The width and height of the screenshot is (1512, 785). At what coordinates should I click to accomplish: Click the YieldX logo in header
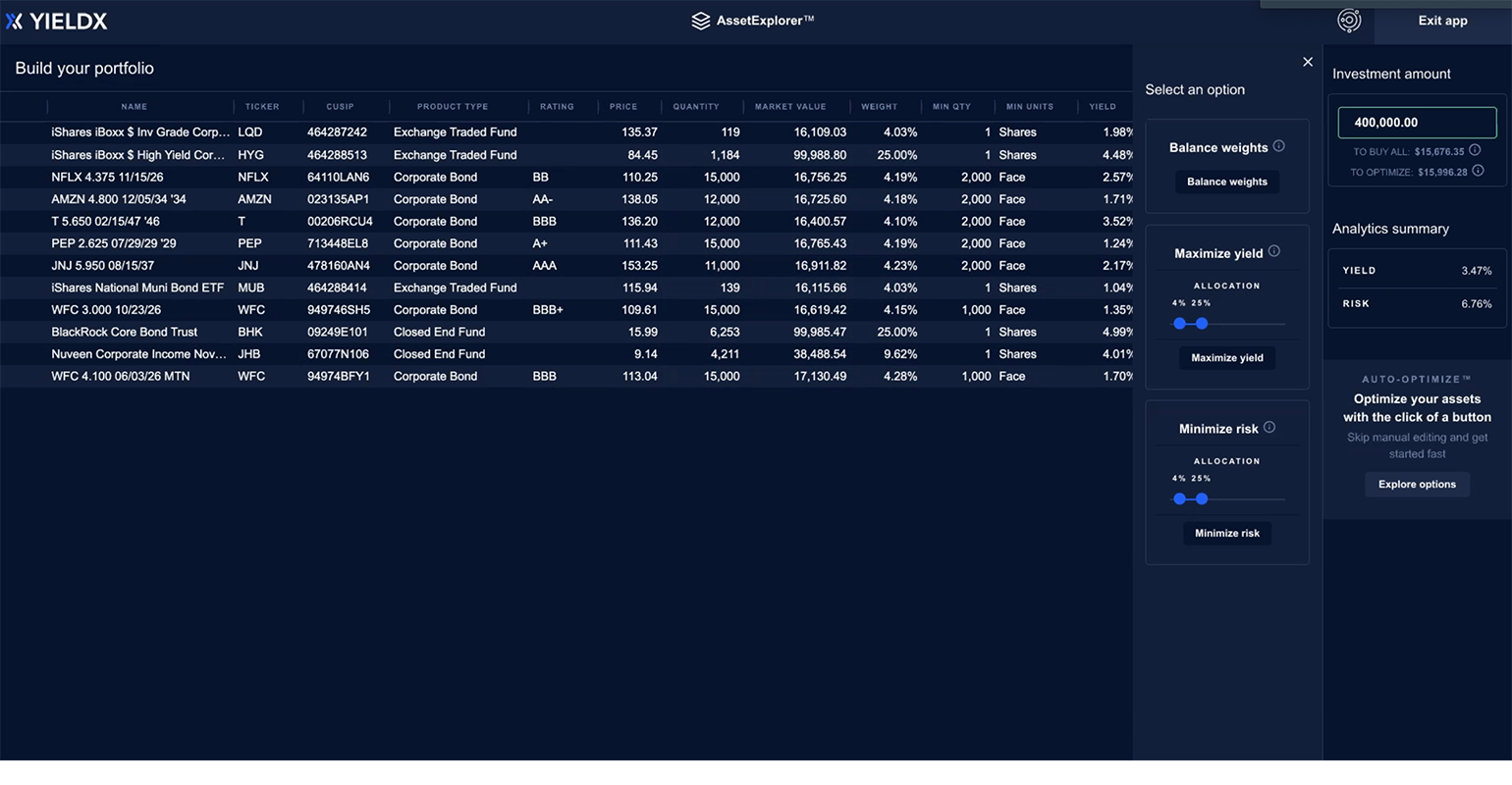point(57,22)
